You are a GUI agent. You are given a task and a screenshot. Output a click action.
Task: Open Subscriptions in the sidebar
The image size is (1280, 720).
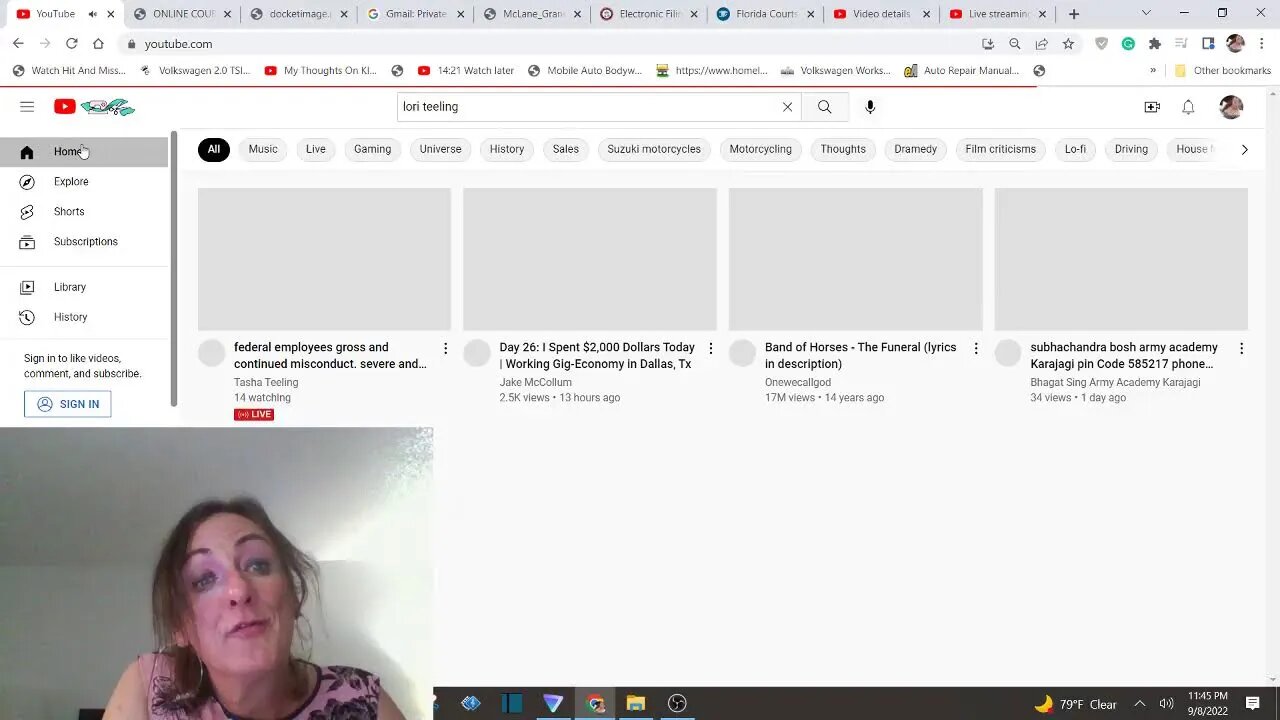click(x=84, y=242)
